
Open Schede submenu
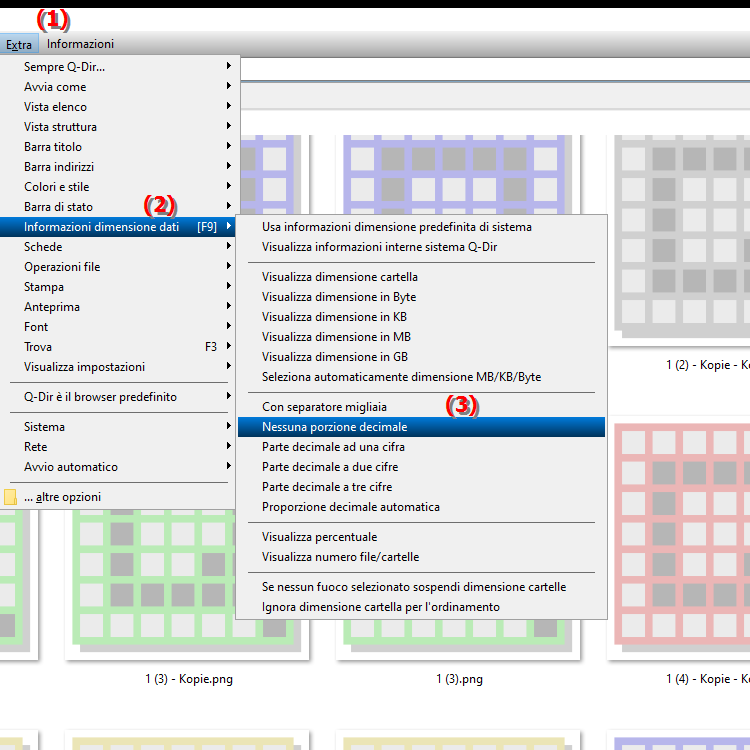[x=118, y=247]
